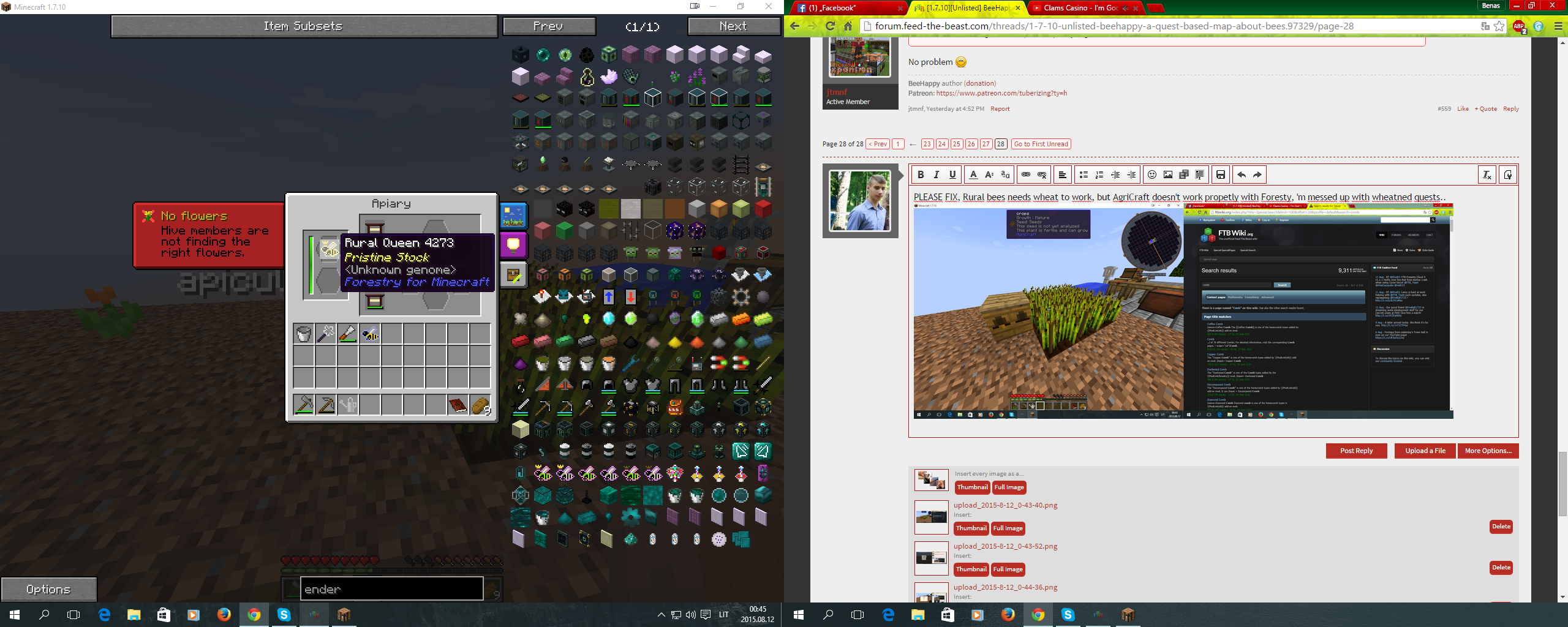Screen dimensions: 1568x627
Task: Click the insert image icon
Action: pos(1168,175)
